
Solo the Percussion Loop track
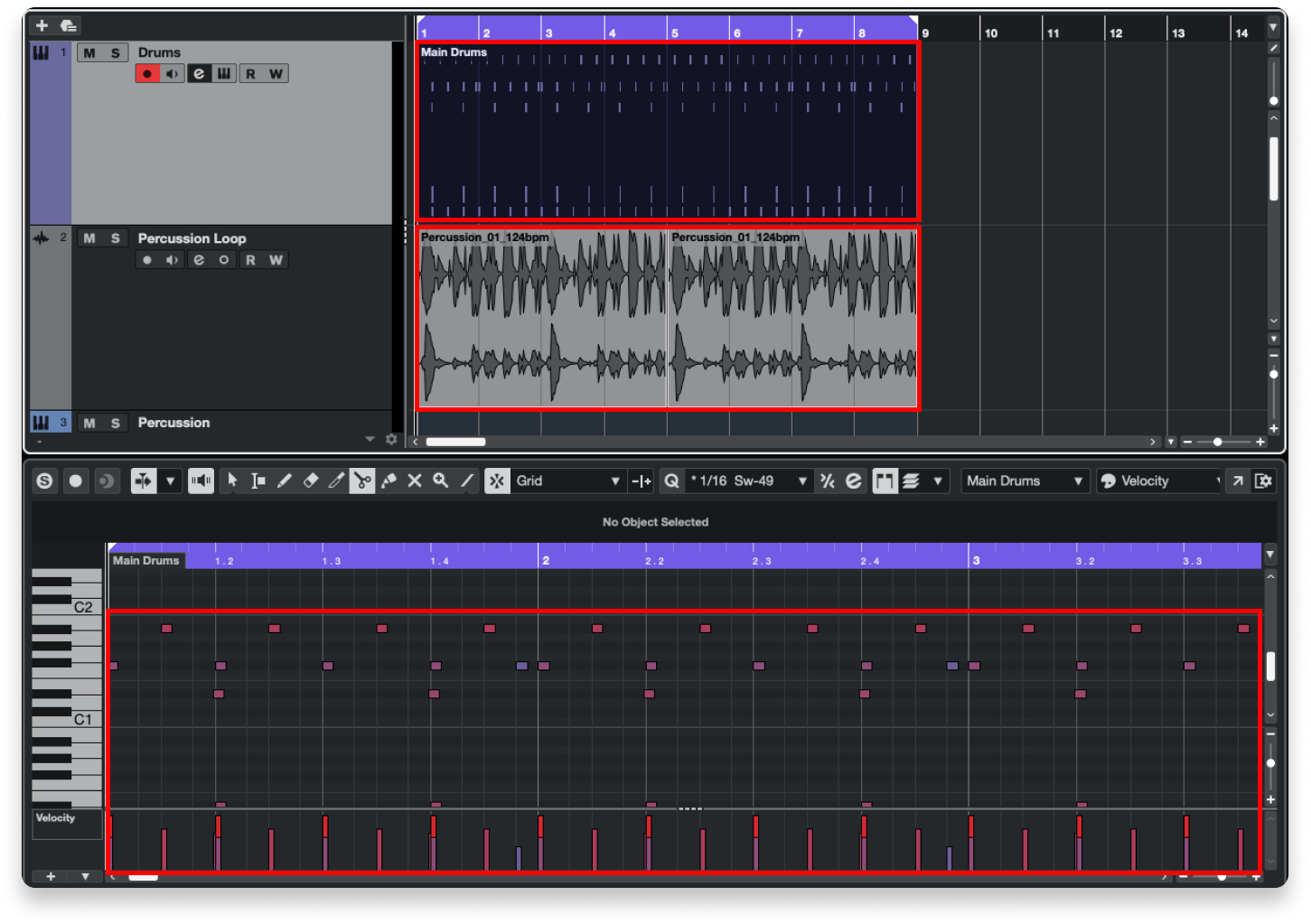pos(116,238)
